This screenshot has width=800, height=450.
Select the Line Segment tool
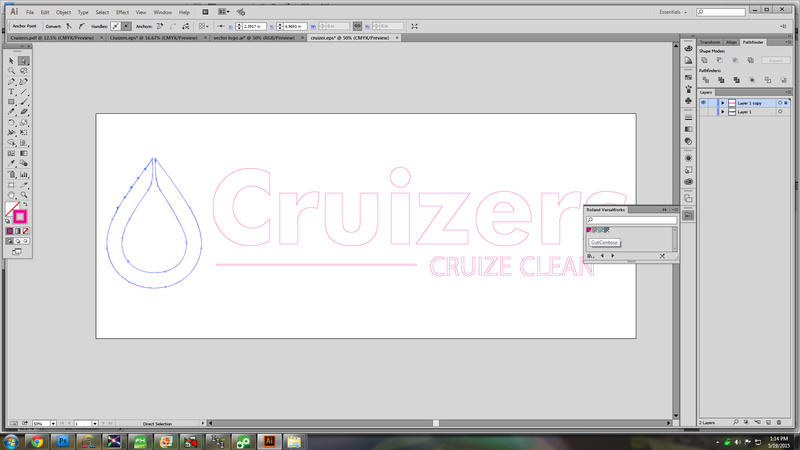[23, 92]
